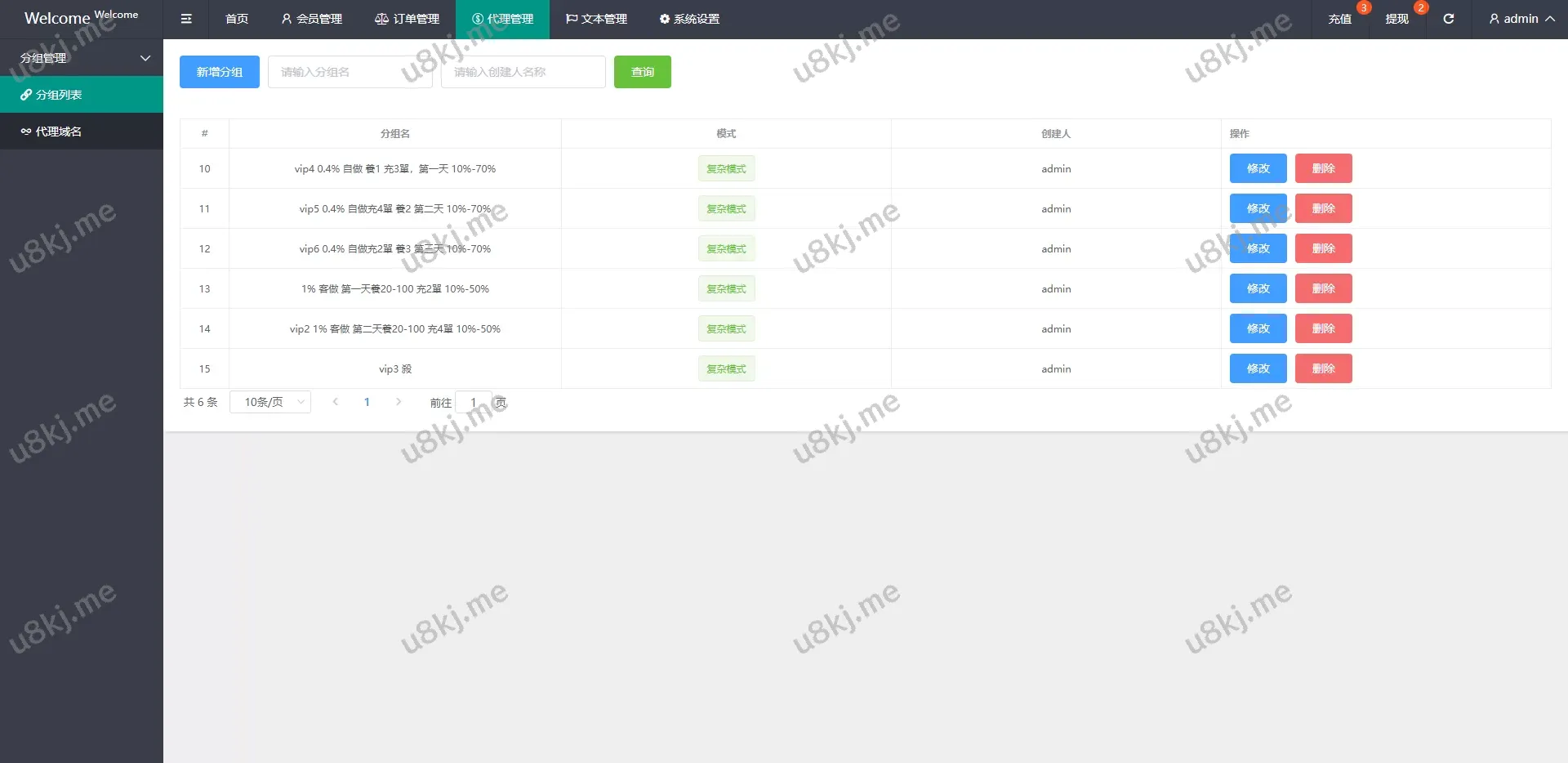This screenshot has height=763, width=1568.
Task: Expand the admin user dropdown
Action: [1521, 19]
